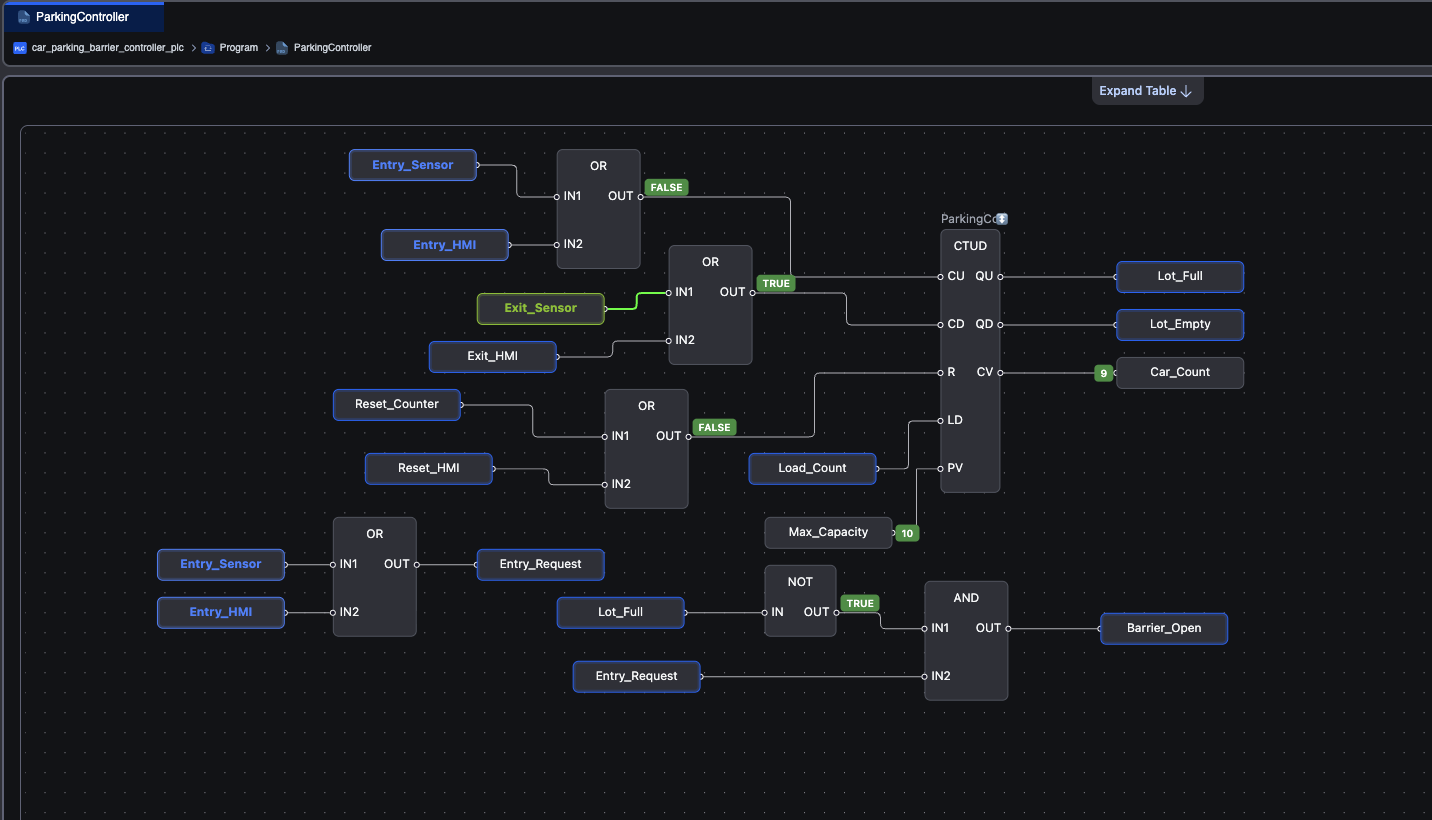Select the Barrier_Open output variable
The image size is (1432, 820).
[1164, 629]
